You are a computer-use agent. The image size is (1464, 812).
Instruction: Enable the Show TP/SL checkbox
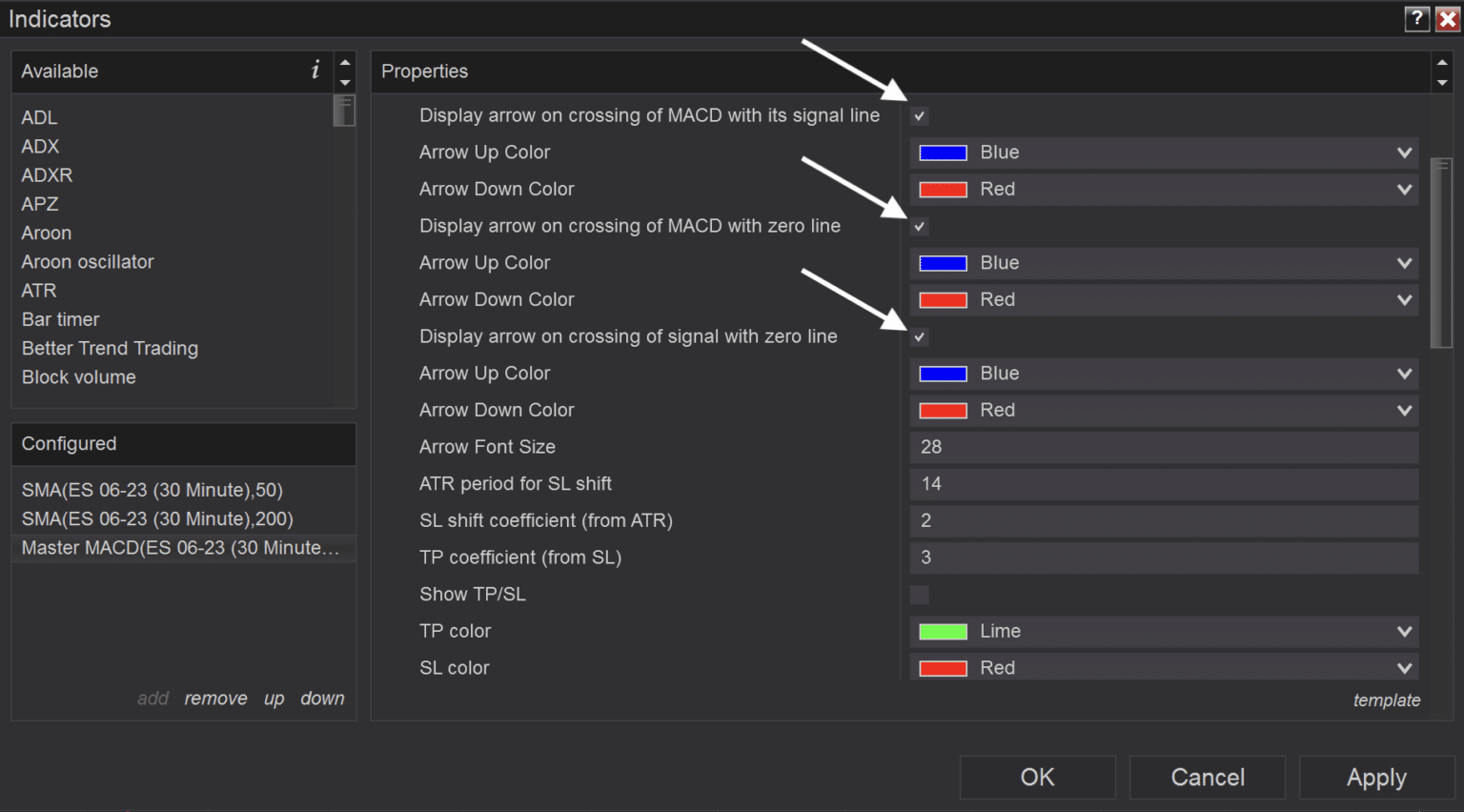919,595
